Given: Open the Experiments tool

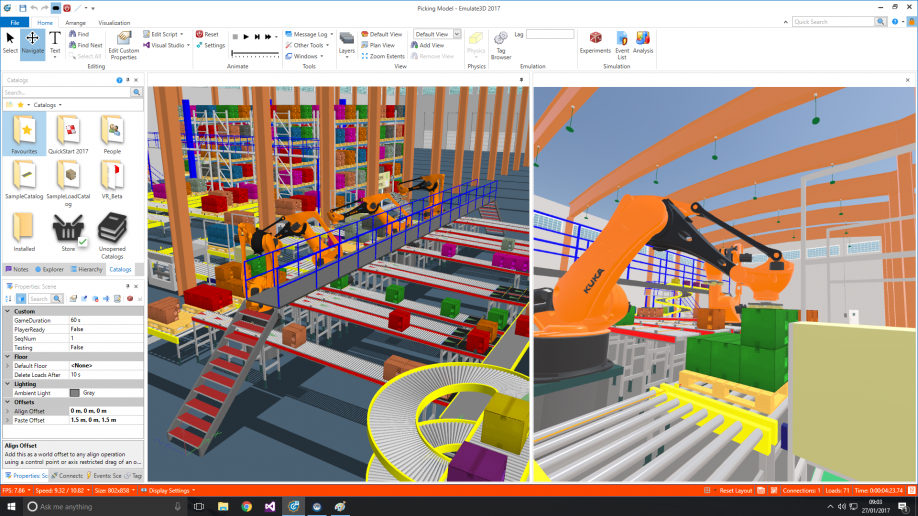Looking at the screenshot, I should pyautogui.click(x=595, y=43).
